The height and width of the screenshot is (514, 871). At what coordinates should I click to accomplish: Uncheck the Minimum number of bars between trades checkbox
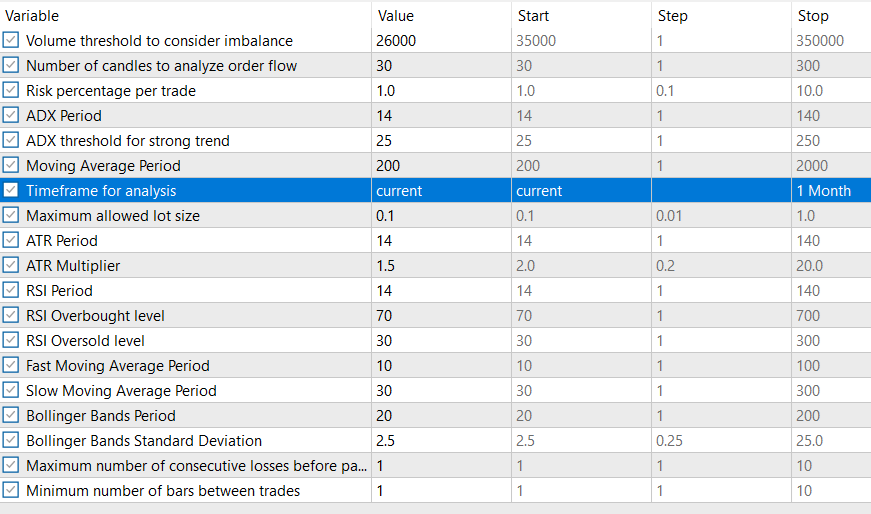(11, 491)
